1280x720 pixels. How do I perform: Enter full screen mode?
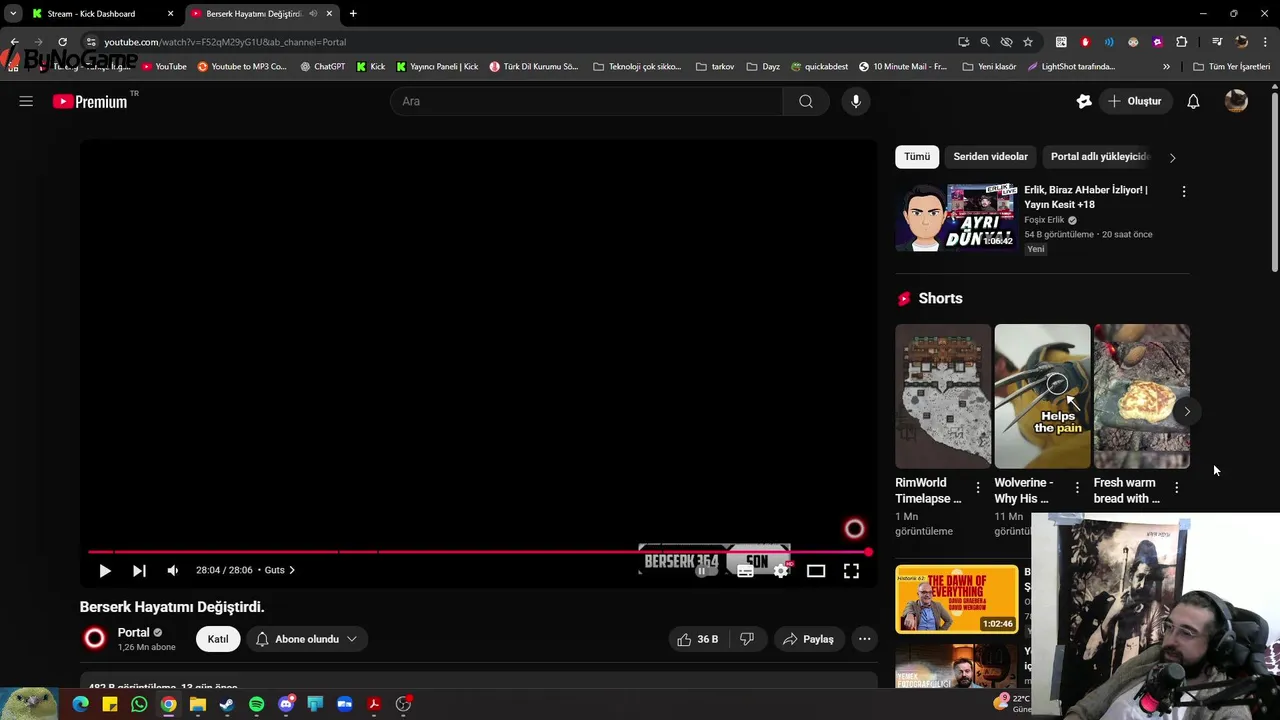(x=851, y=571)
